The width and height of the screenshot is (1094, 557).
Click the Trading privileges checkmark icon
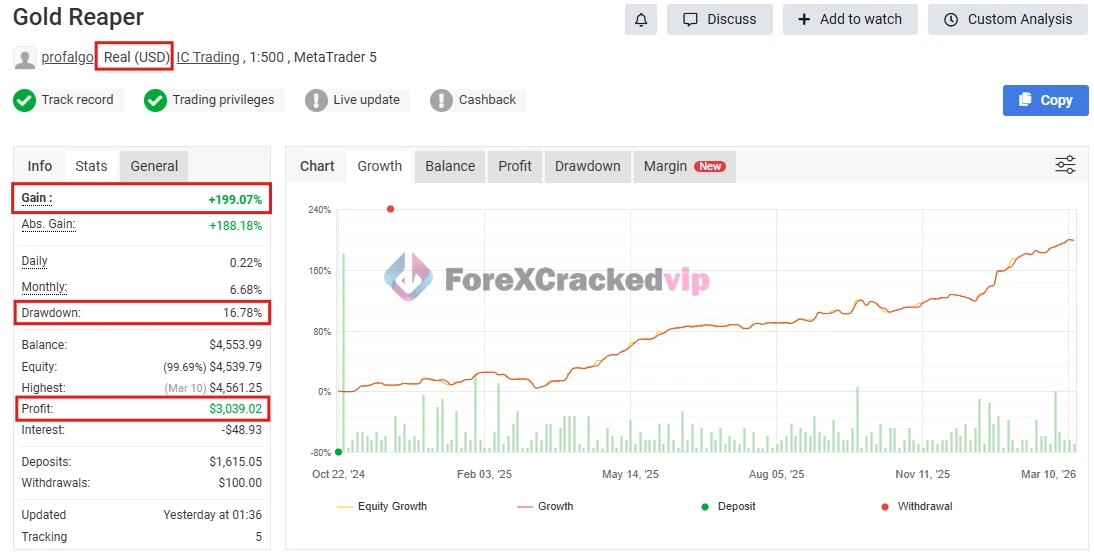tap(155, 100)
